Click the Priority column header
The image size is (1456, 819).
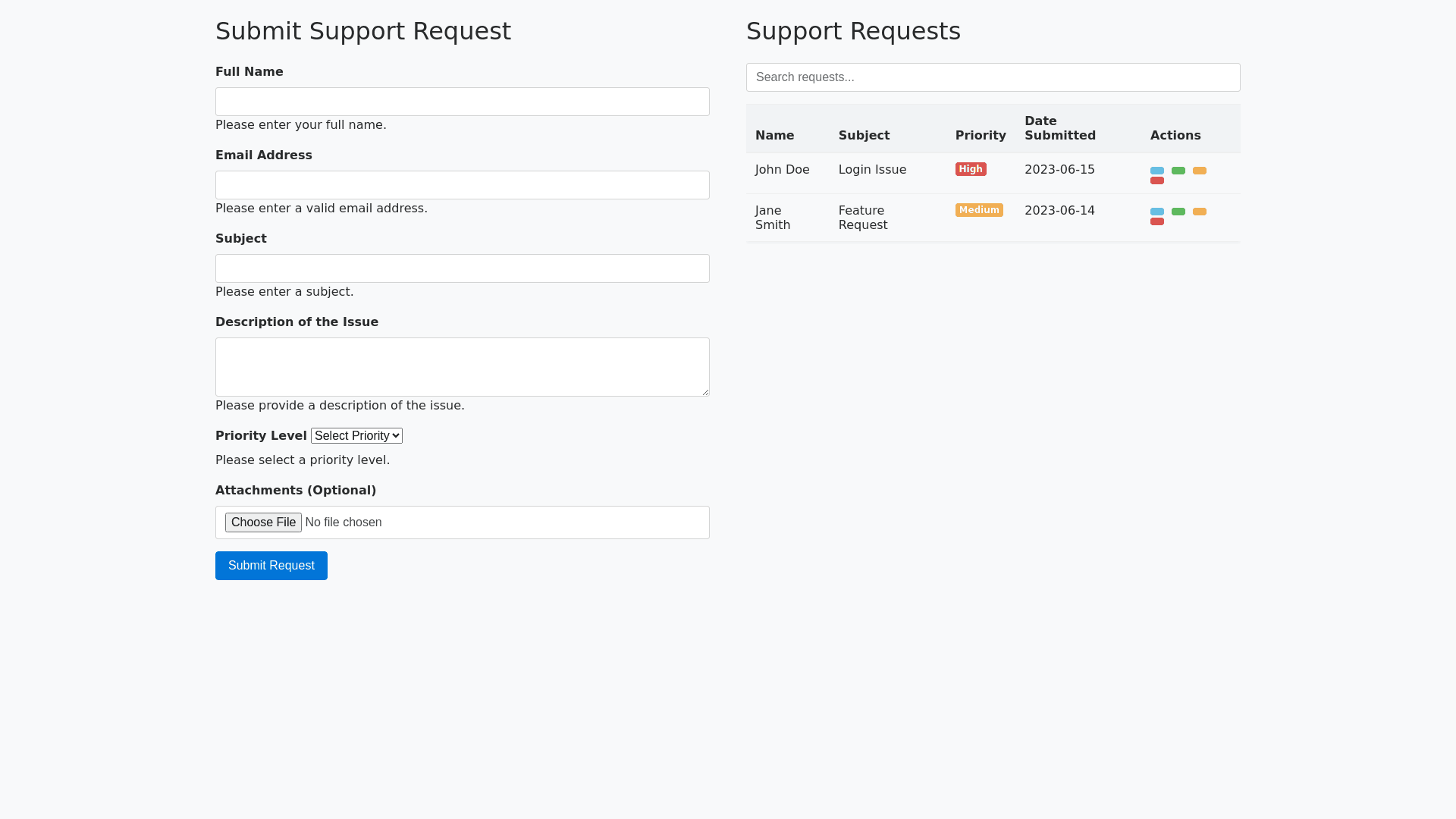(x=980, y=136)
